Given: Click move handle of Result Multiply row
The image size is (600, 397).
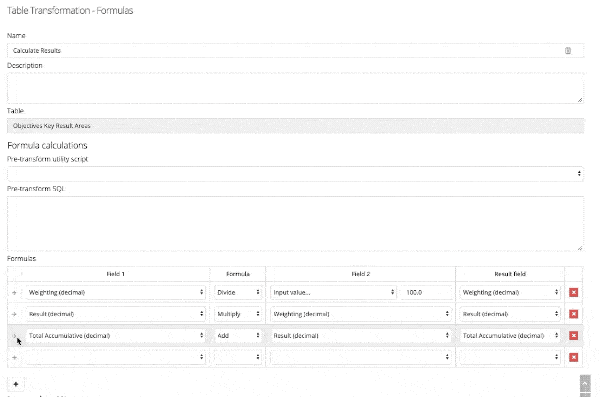Looking at the screenshot, I should coord(14,314).
